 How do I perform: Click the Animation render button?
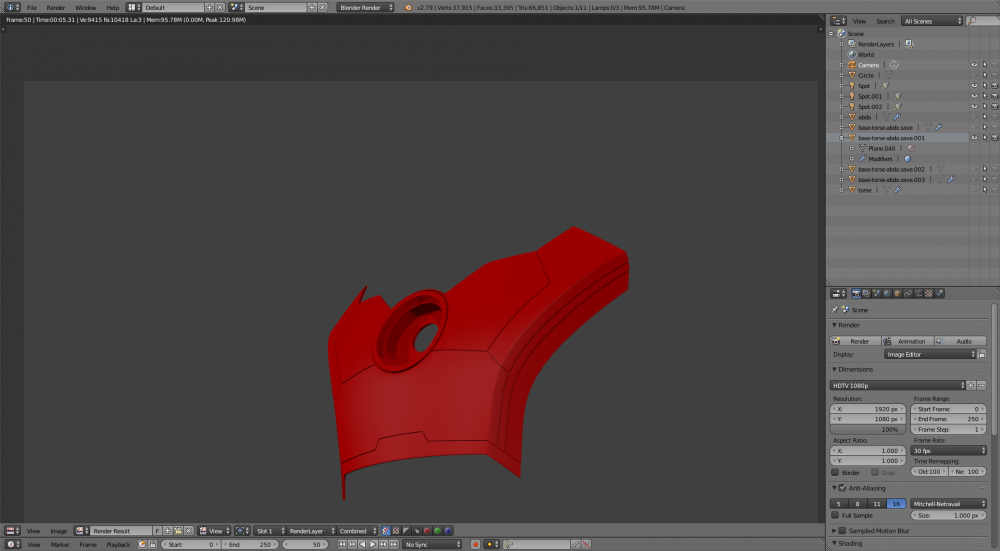tap(908, 341)
